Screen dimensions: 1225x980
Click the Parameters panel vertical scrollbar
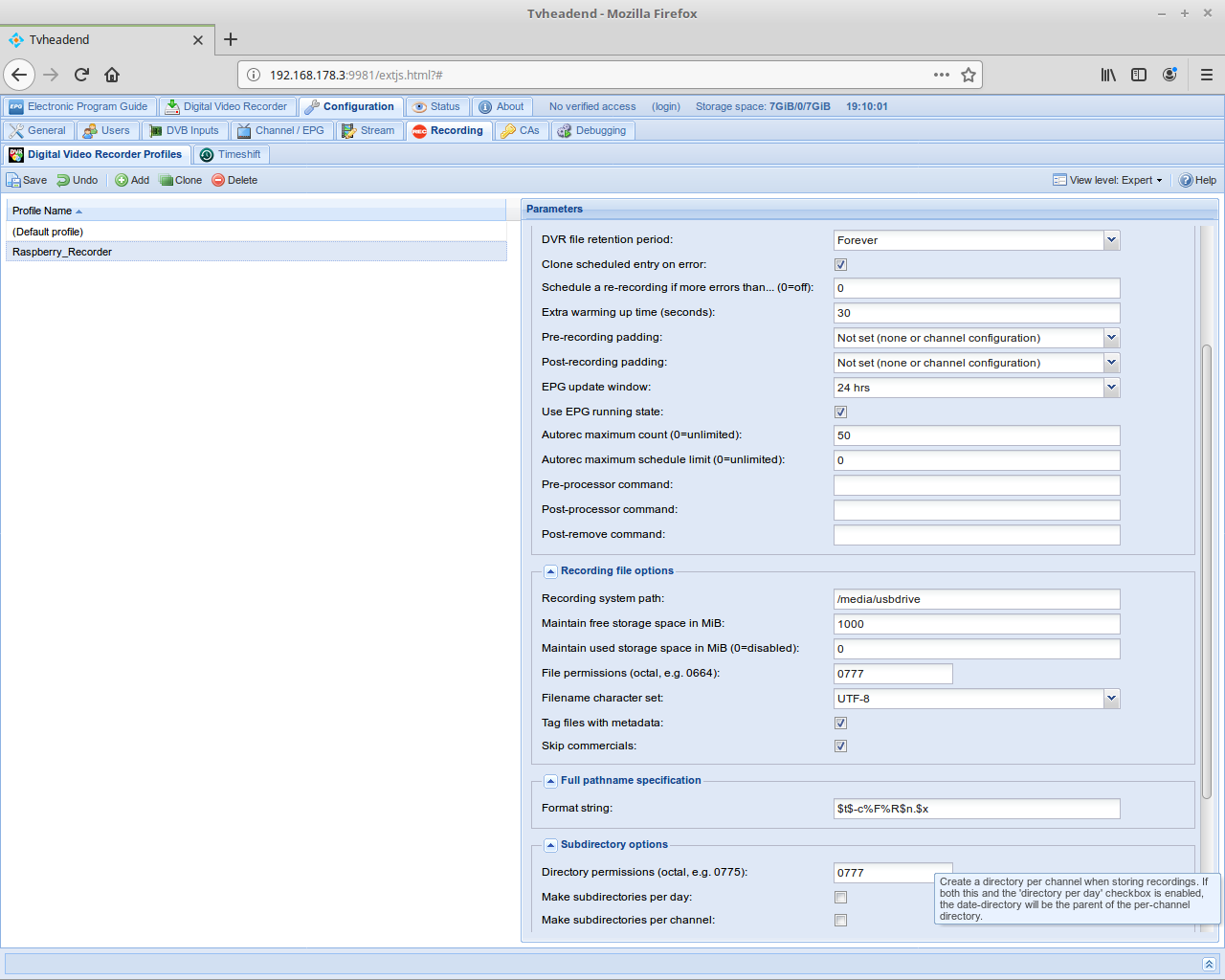pos(1207,571)
